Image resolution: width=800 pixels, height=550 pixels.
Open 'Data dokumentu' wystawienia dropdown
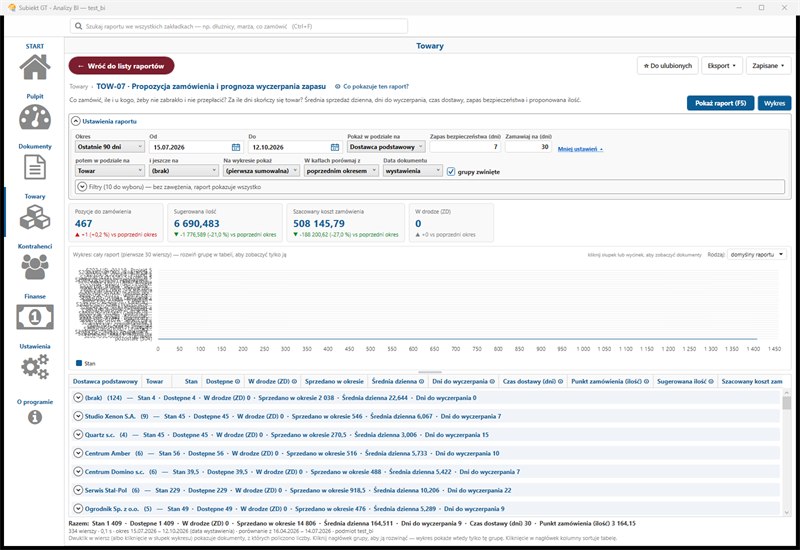click(x=413, y=171)
